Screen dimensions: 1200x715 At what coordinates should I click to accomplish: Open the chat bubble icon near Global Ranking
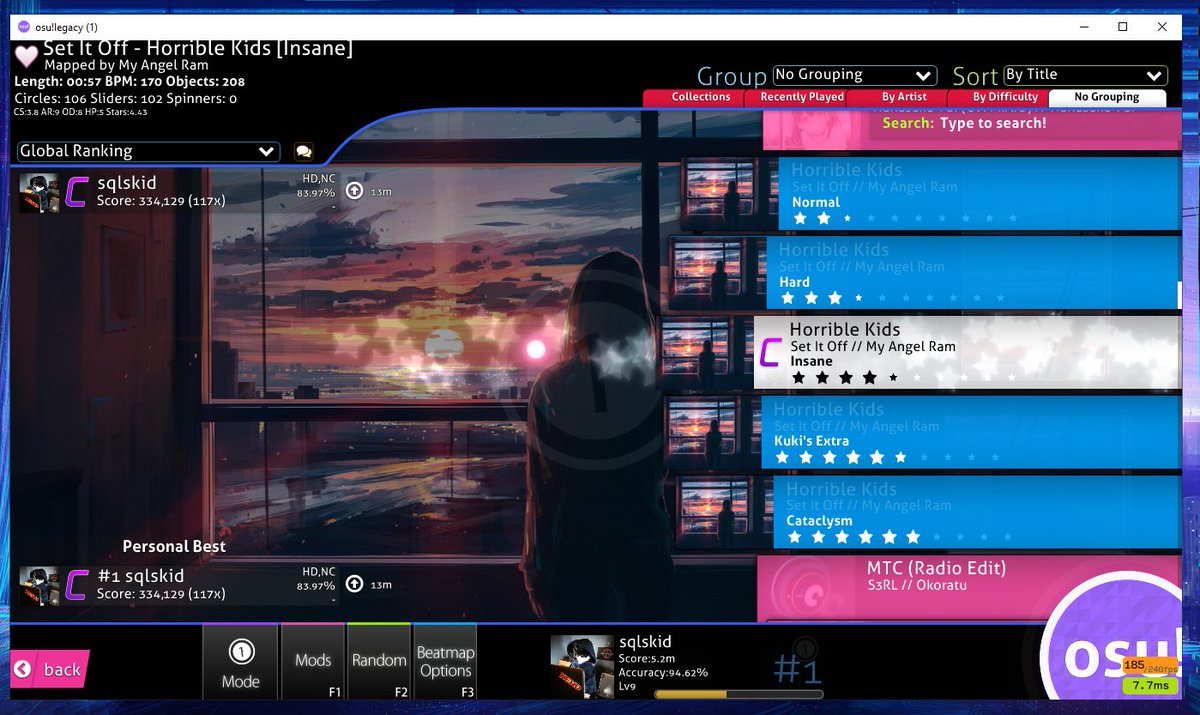[304, 152]
